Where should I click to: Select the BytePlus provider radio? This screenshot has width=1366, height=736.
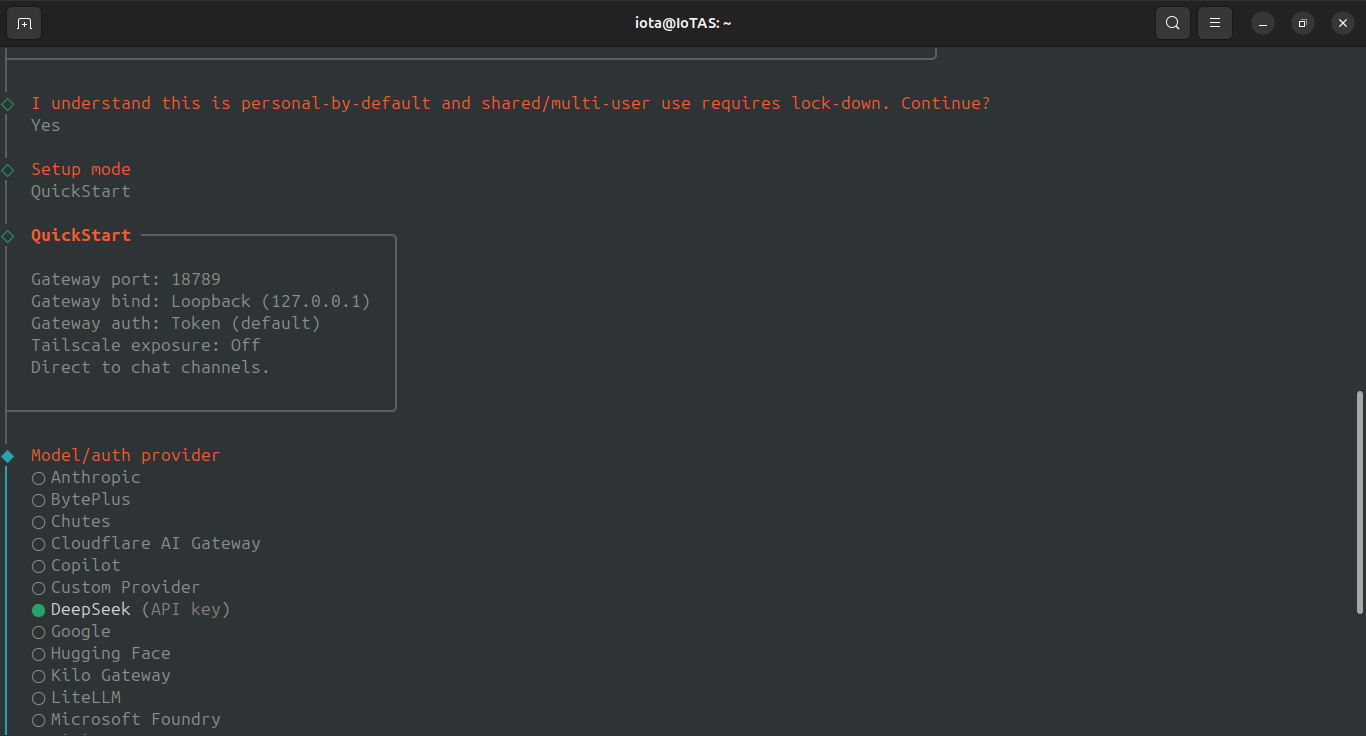39,500
